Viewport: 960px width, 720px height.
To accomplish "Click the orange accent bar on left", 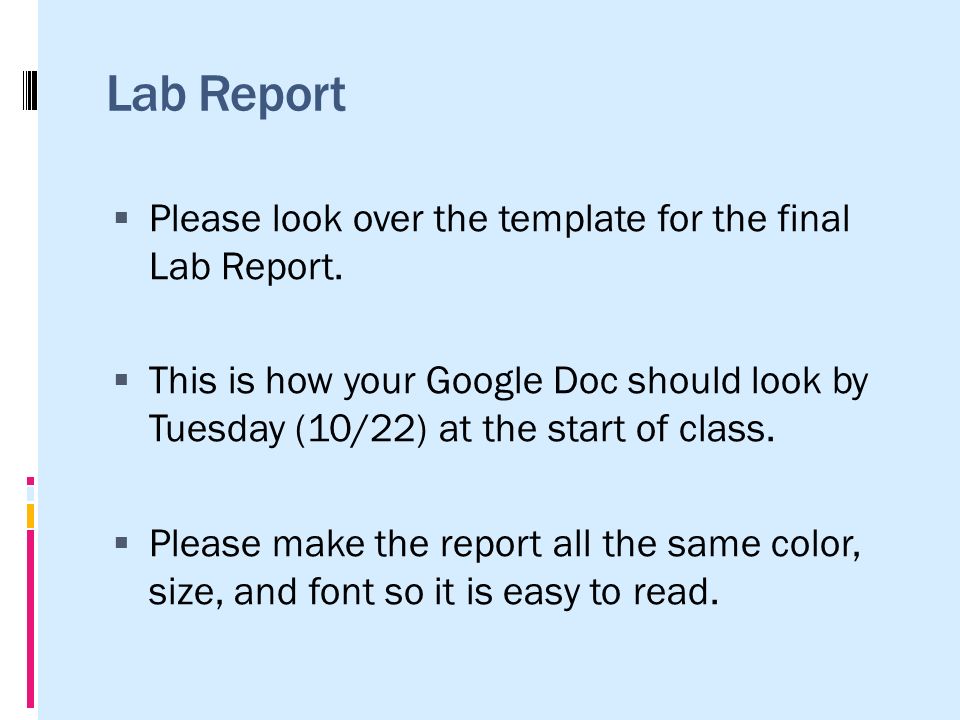I will click(30, 516).
